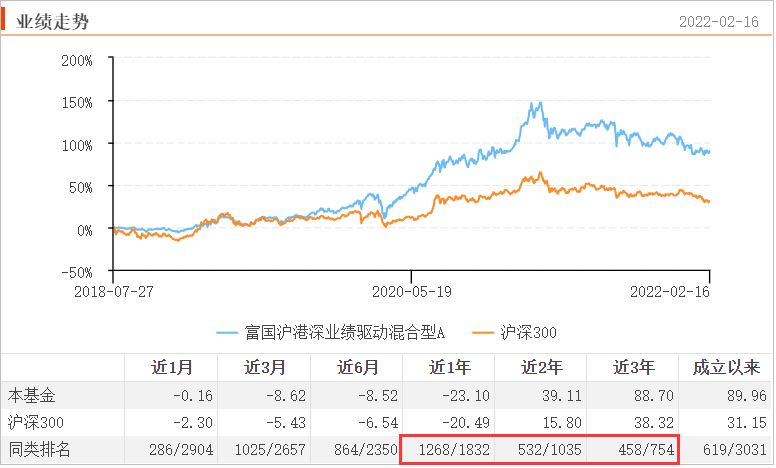Toggle the 富国沪港深业绩驱动混合型A legend entry
This screenshot has height=468, width=776.
tap(331, 332)
